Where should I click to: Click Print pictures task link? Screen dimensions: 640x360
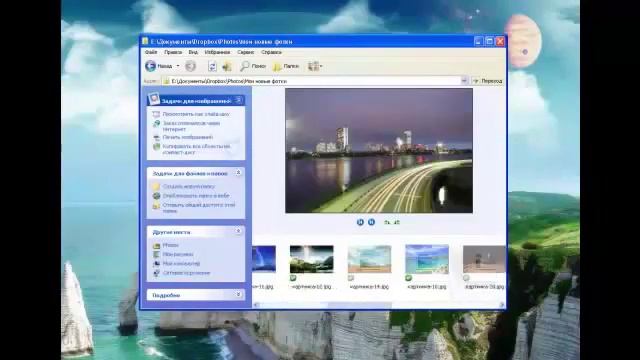click(188, 138)
